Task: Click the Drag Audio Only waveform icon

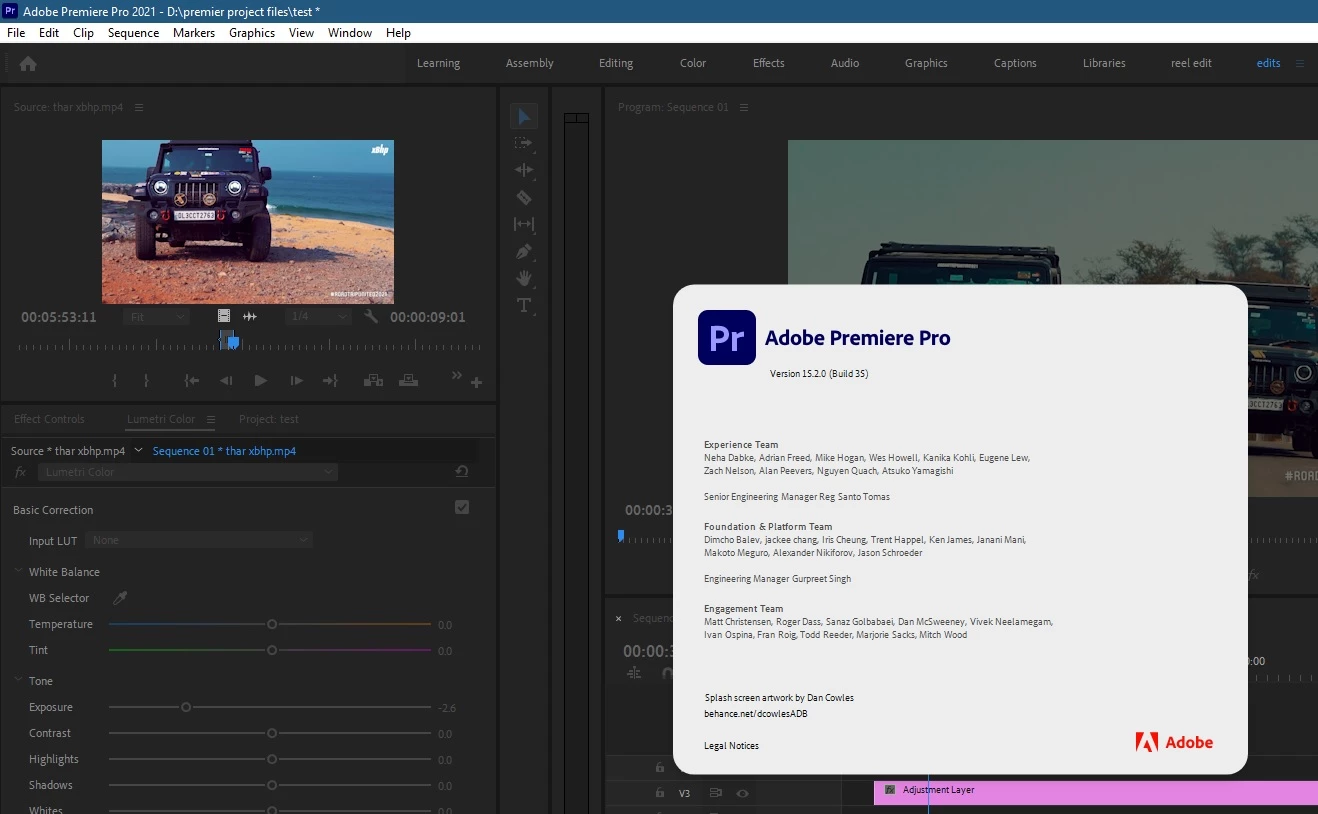Action: 250,316
